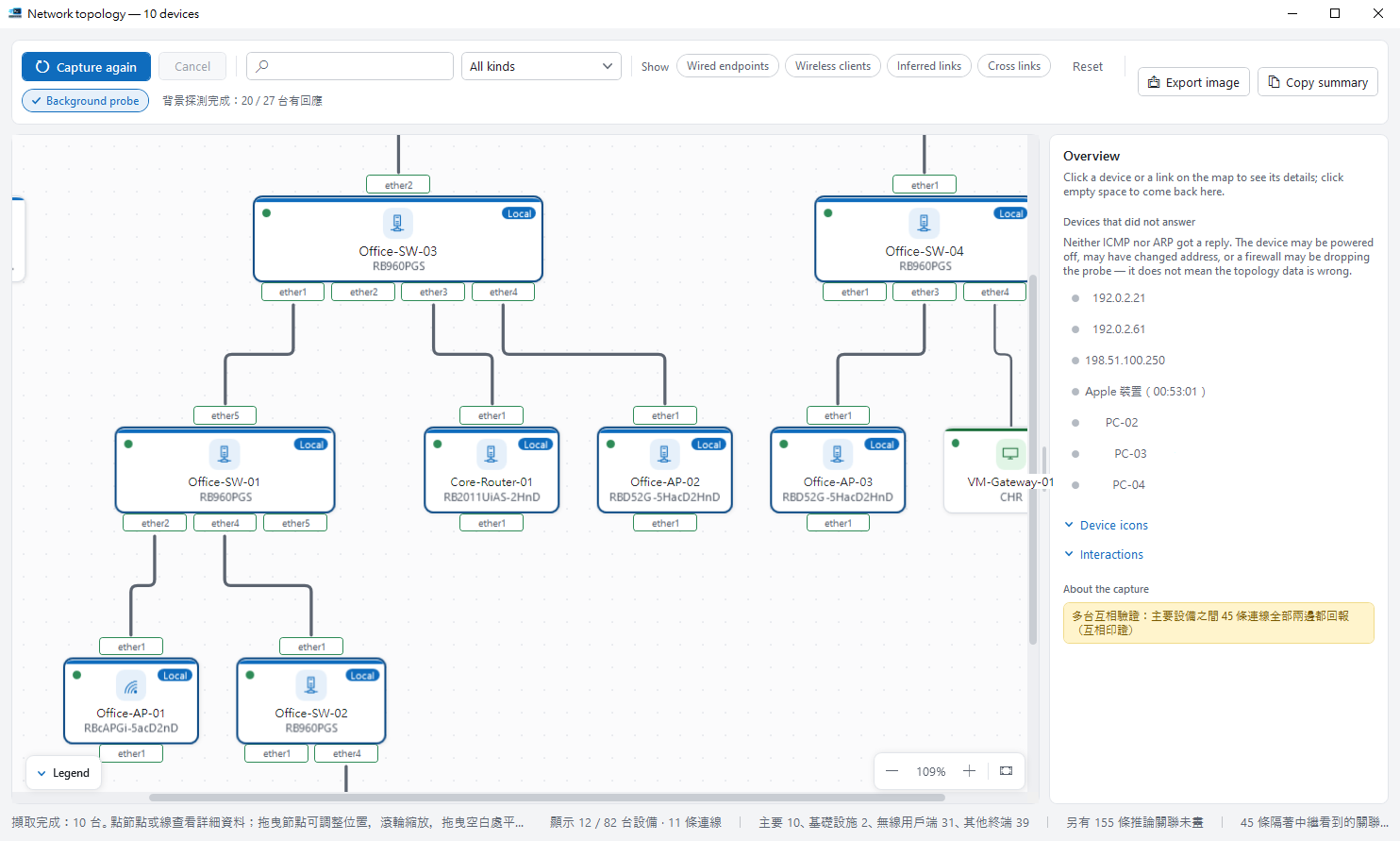Click the Export image button

(1193, 82)
